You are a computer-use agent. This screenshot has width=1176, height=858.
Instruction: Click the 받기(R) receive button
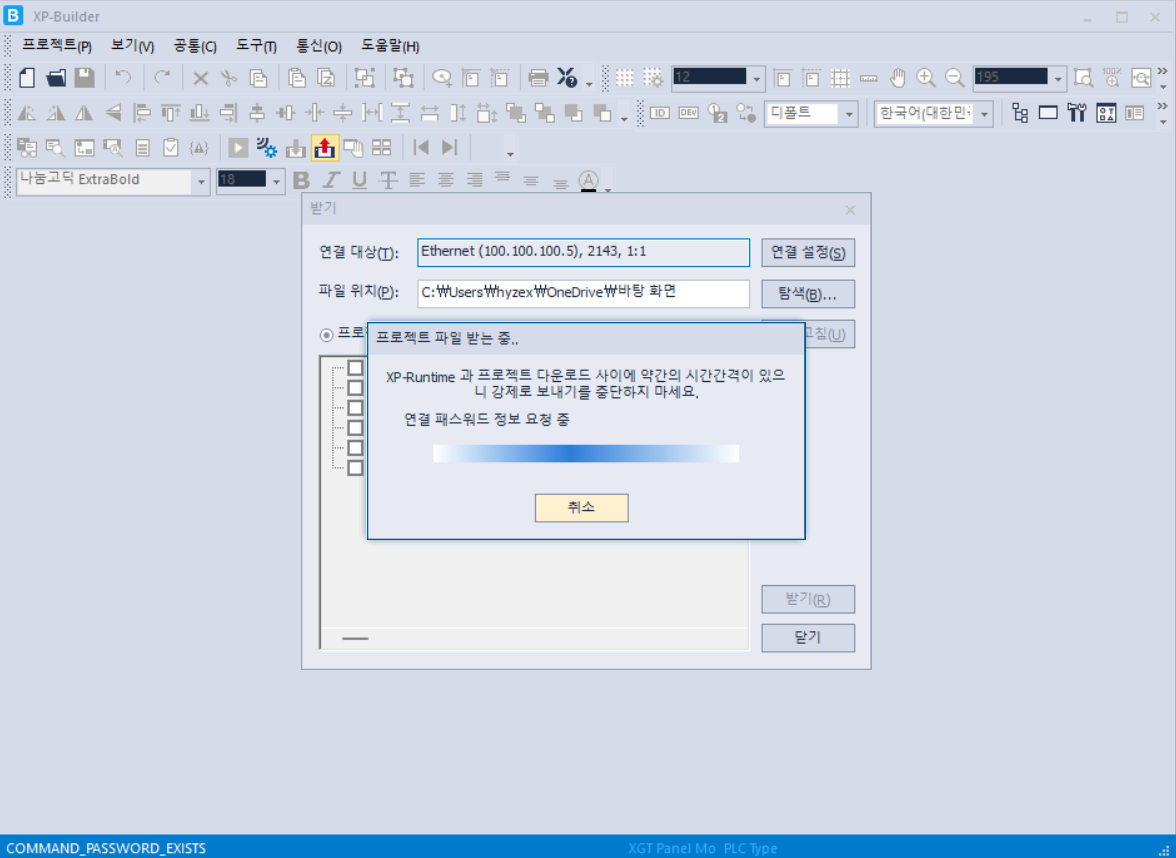tap(808, 599)
